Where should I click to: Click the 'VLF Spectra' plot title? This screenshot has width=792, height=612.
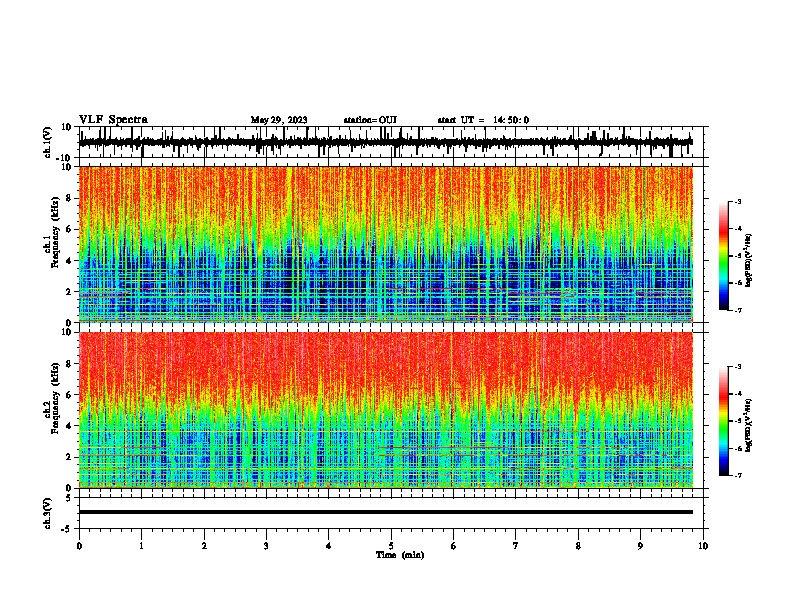(x=113, y=120)
